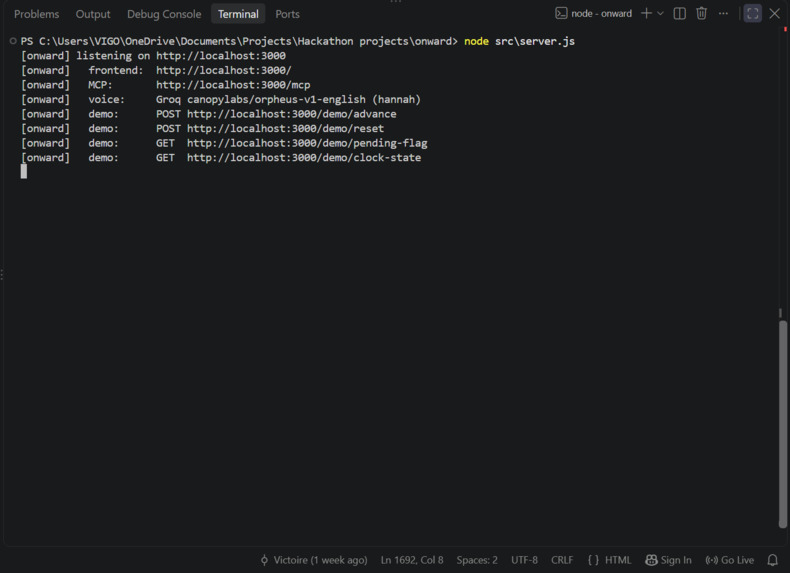
Task: Click the node - onward terminal icon
Action: coord(561,14)
